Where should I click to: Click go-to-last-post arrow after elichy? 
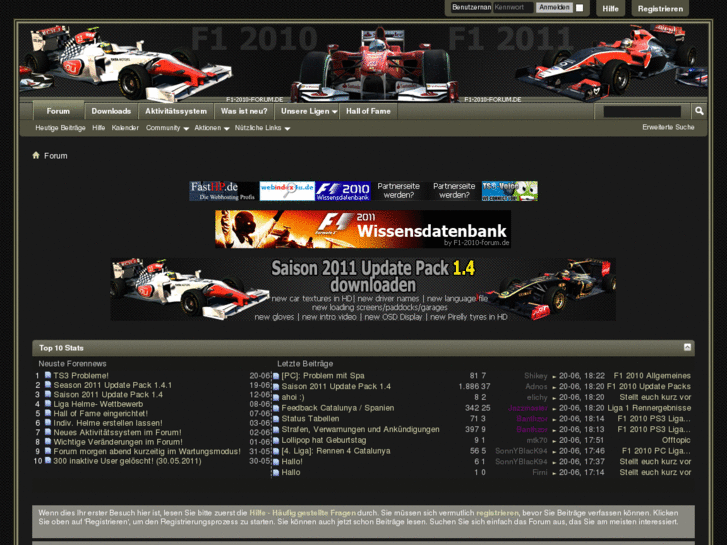(554, 398)
